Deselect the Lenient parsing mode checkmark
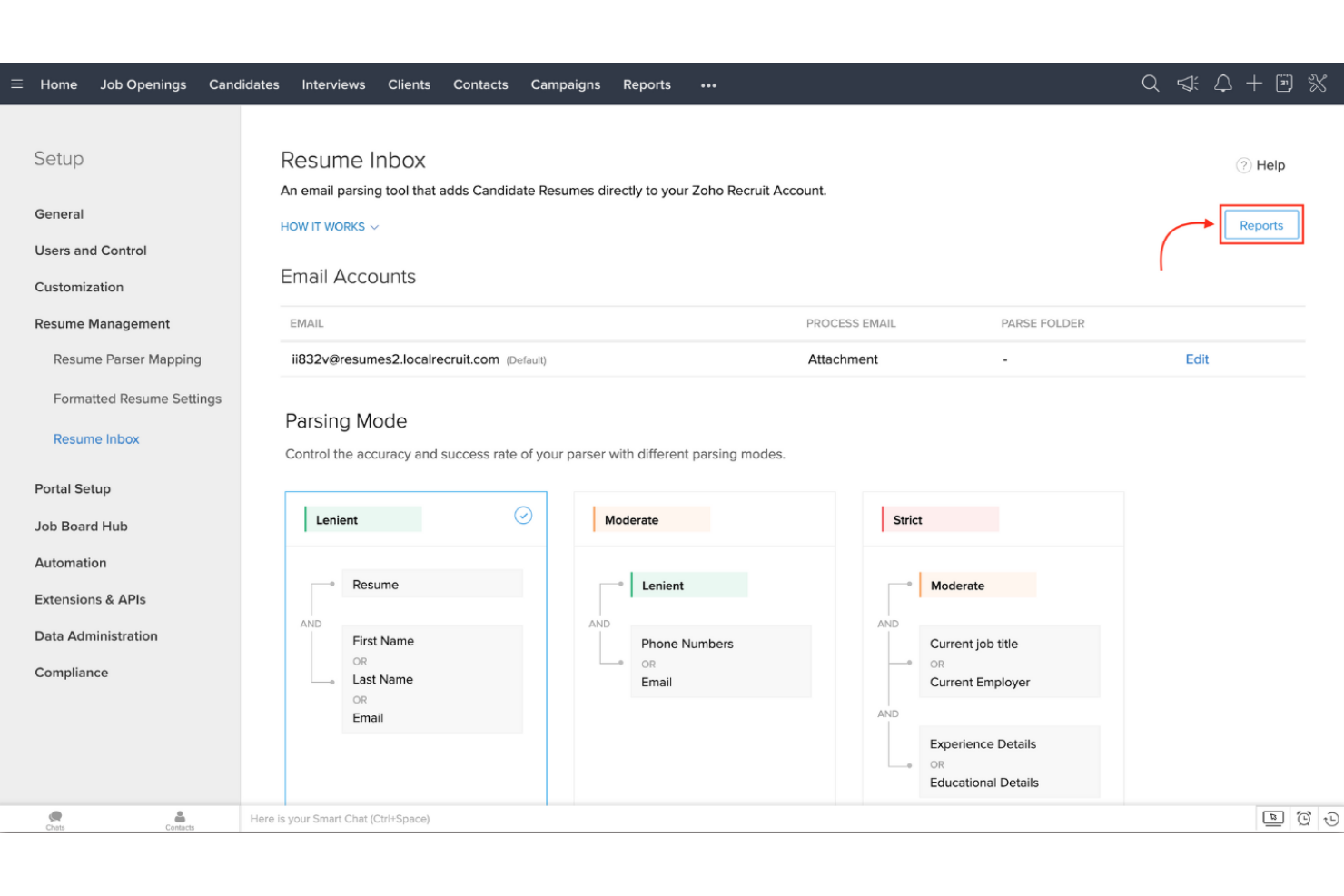 pos(523,515)
